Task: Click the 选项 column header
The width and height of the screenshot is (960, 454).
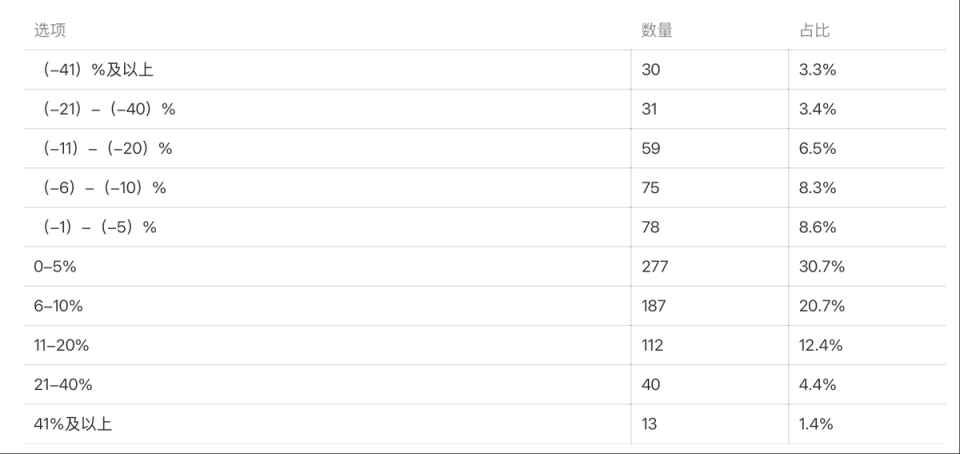Action: point(50,30)
